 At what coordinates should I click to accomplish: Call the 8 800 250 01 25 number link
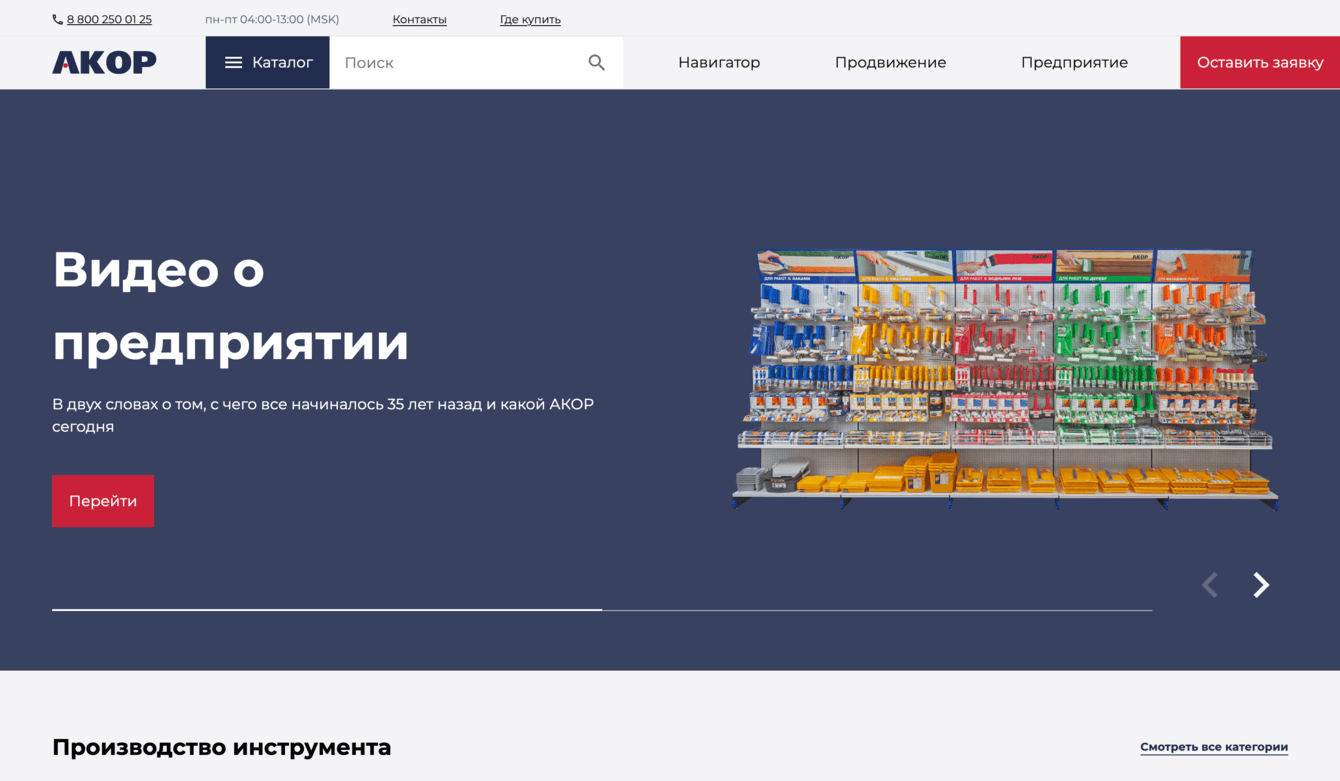pyautogui.click(x=109, y=18)
